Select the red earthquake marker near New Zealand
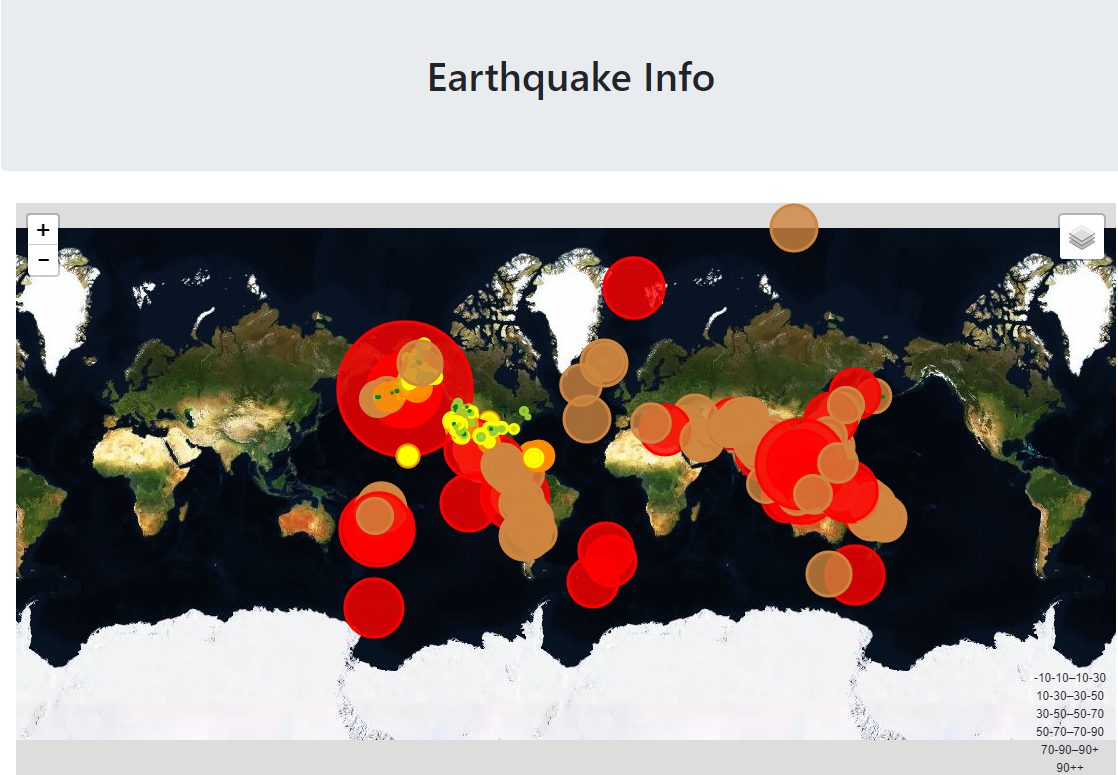The height and width of the screenshot is (775, 1118). pos(862,572)
